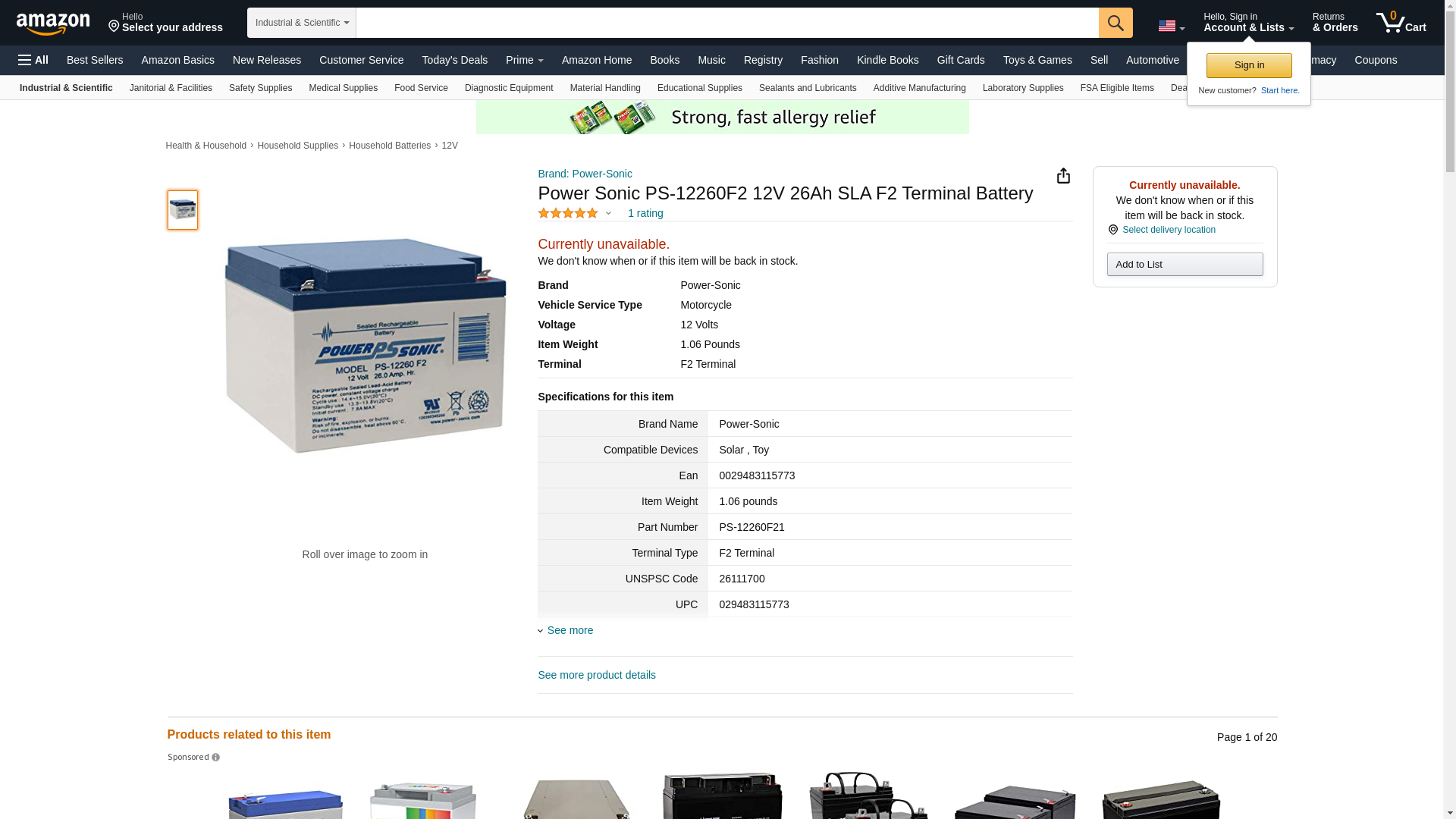Click the Amazon logo

(53, 24)
